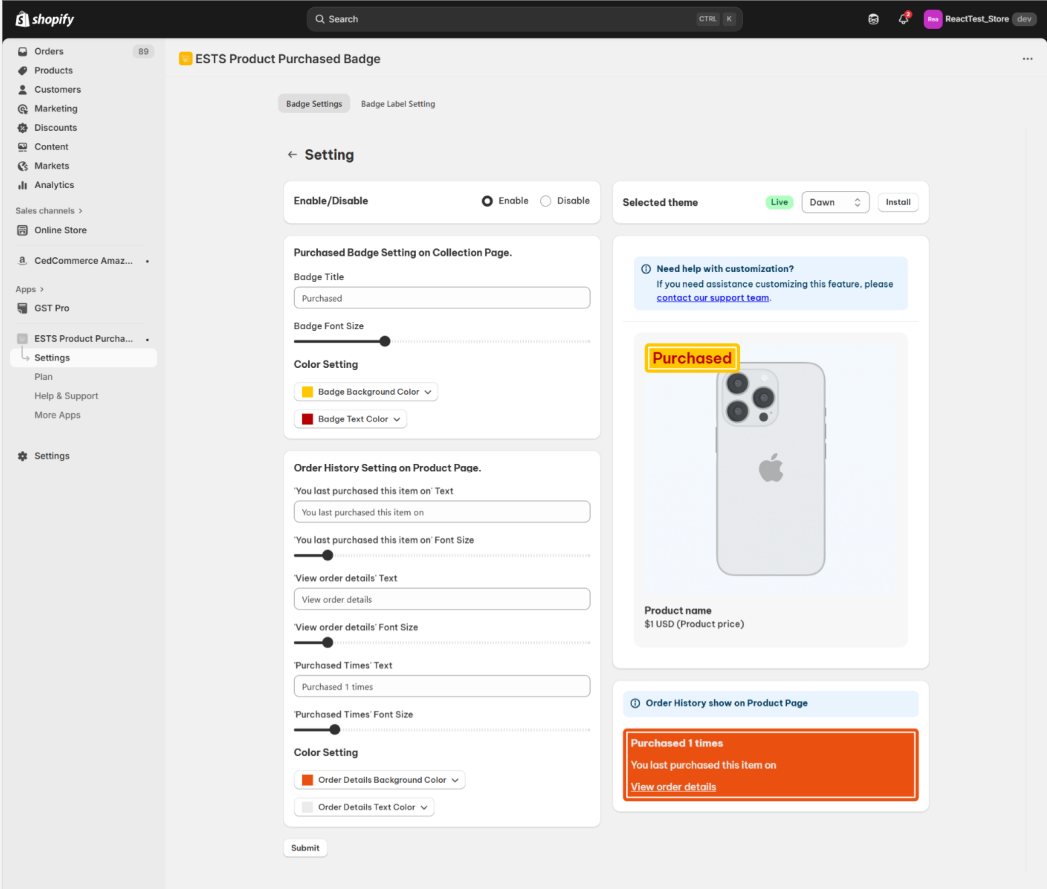The image size is (1047, 889).
Task: Open the Badge Settings tab
Action: coord(314,104)
